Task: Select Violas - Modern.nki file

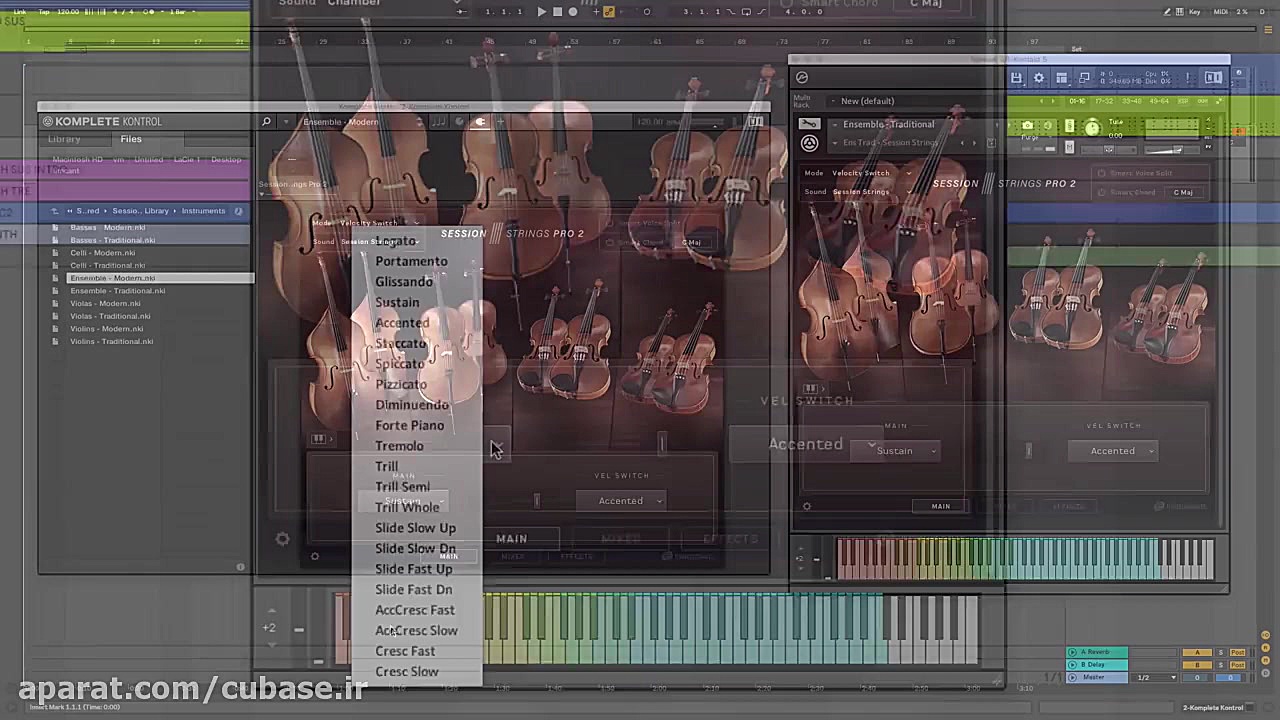Action: [x=105, y=304]
